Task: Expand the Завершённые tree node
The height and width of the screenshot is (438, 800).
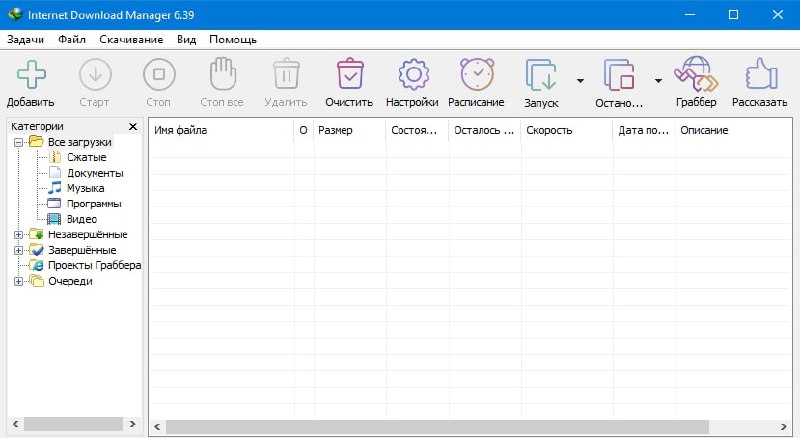Action: tap(18, 251)
